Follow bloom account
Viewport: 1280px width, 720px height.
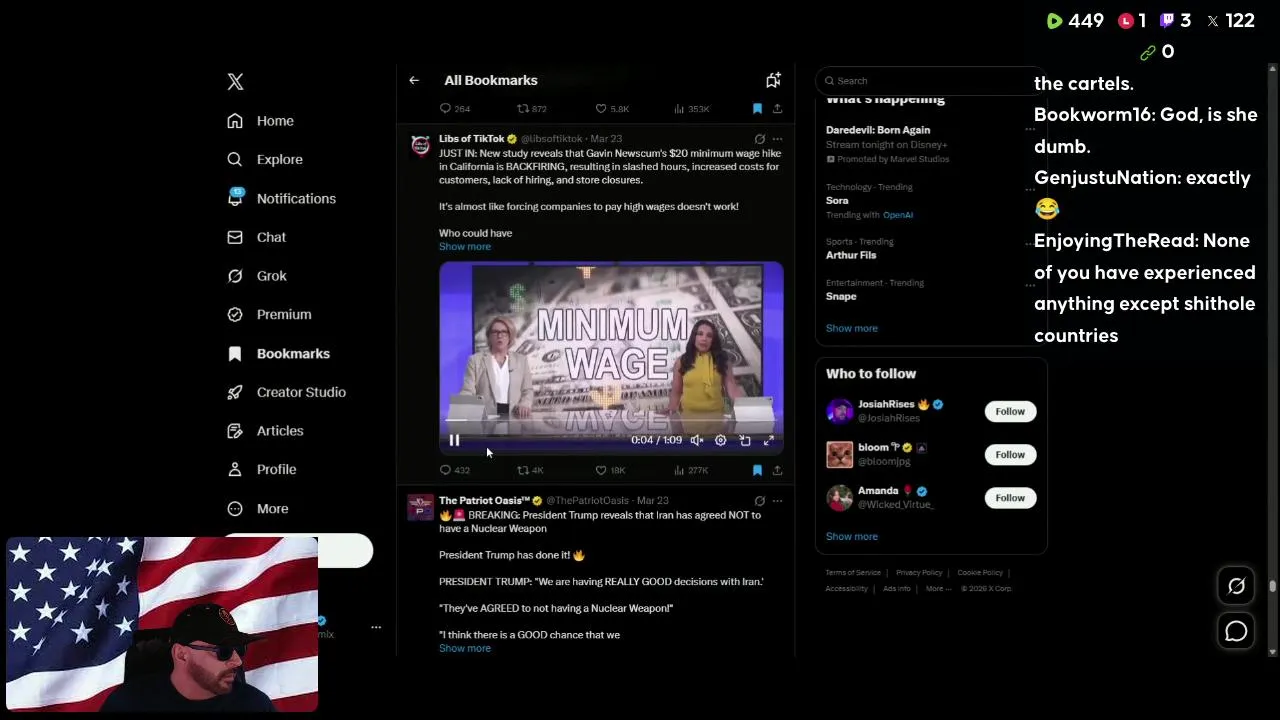tap(1010, 454)
